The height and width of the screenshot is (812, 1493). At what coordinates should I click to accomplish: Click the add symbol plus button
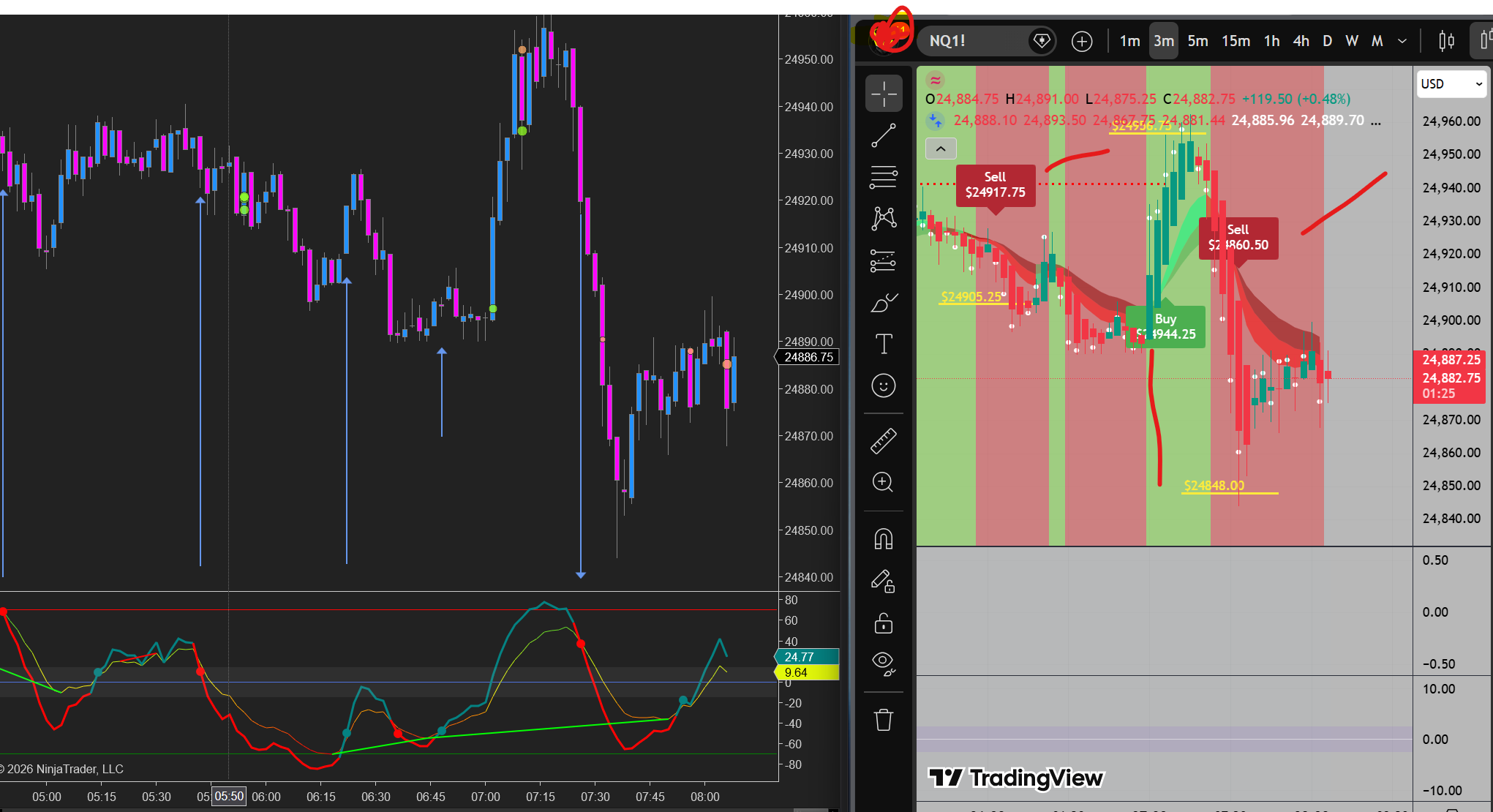tap(1082, 41)
